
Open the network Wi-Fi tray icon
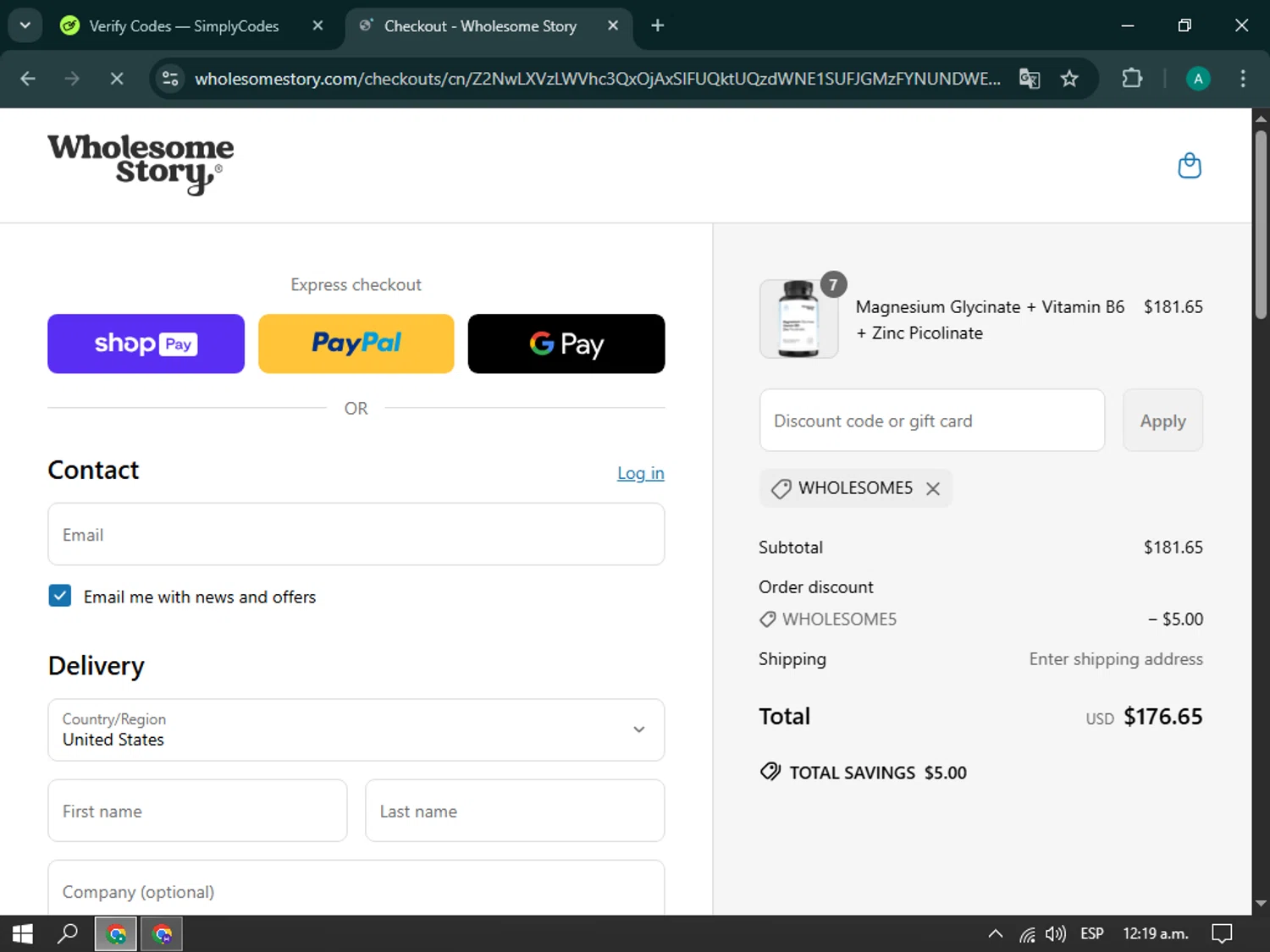tap(1027, 934)
